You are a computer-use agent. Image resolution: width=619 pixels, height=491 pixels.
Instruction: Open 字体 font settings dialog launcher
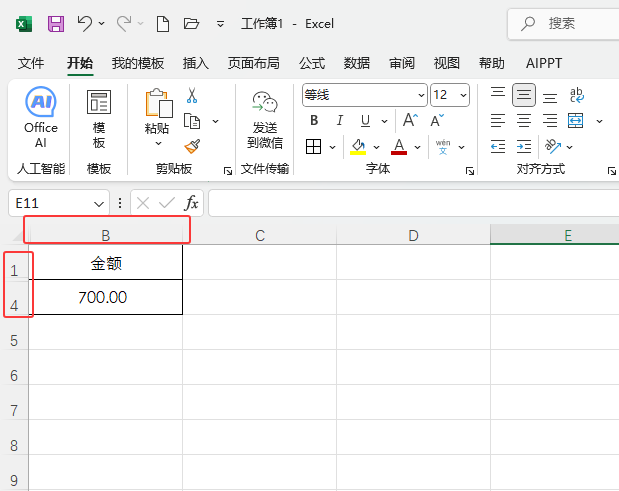470,171
